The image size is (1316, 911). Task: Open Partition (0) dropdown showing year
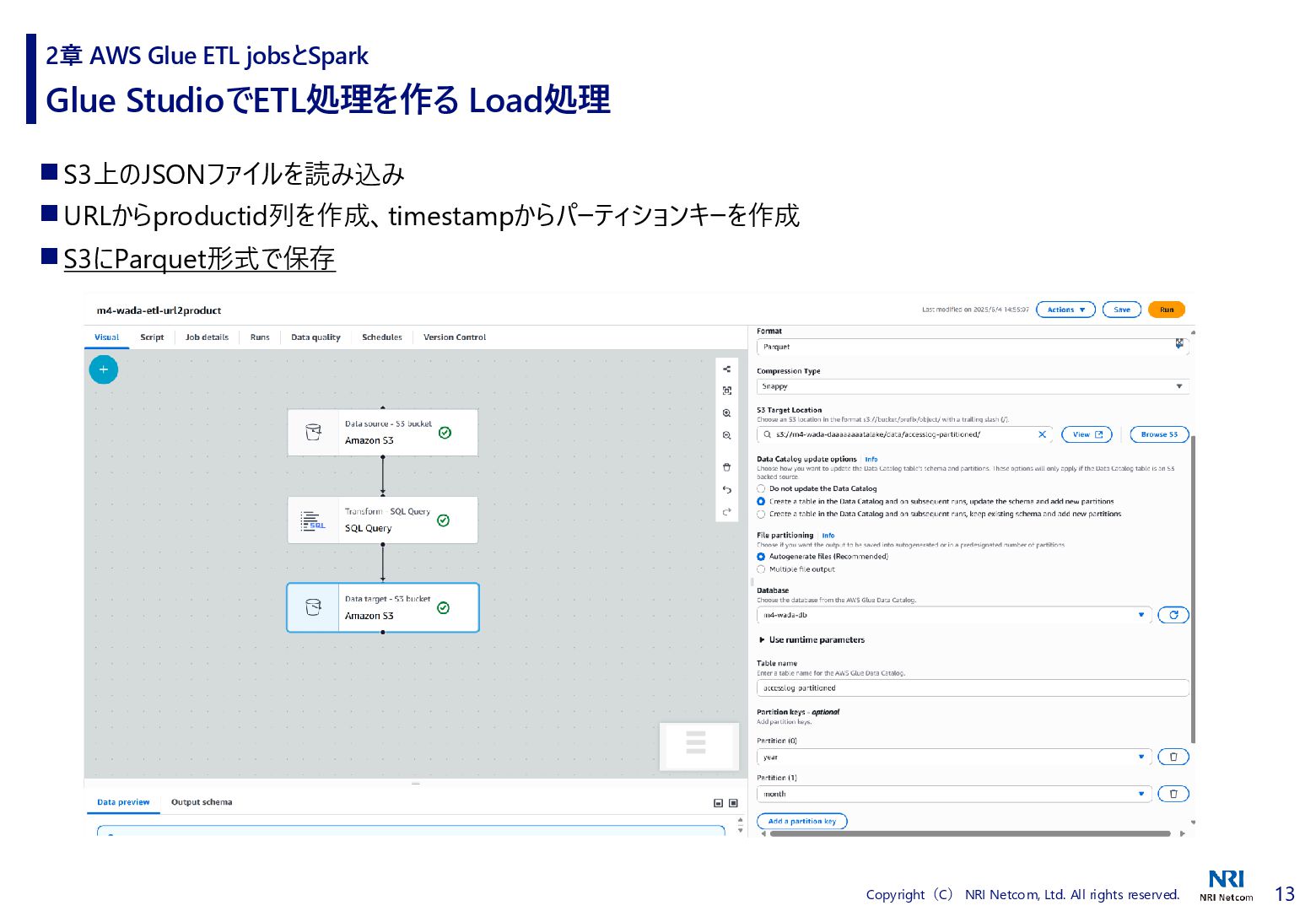click(x=954, y=757)
